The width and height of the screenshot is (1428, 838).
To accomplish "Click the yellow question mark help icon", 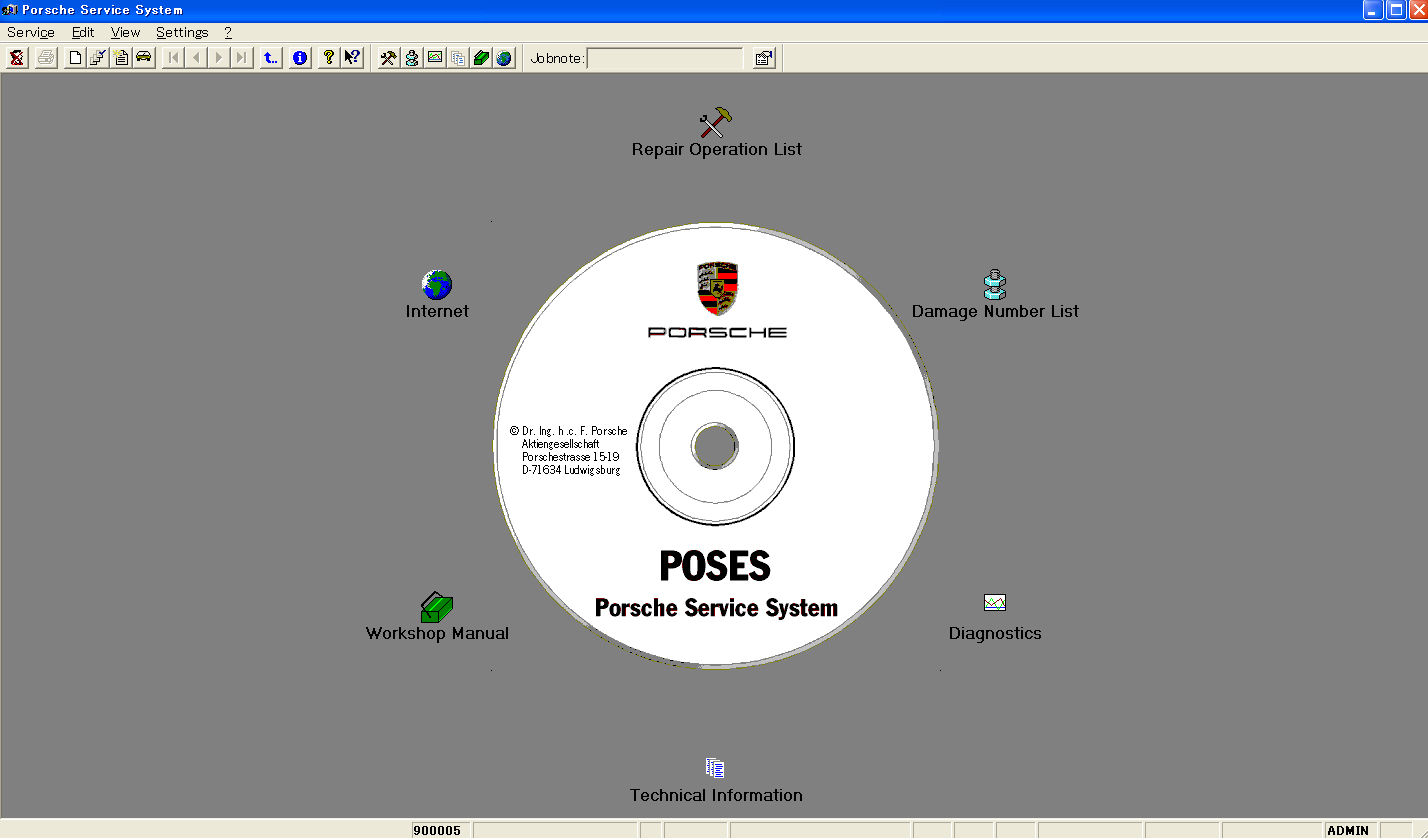I will point(328,58).
